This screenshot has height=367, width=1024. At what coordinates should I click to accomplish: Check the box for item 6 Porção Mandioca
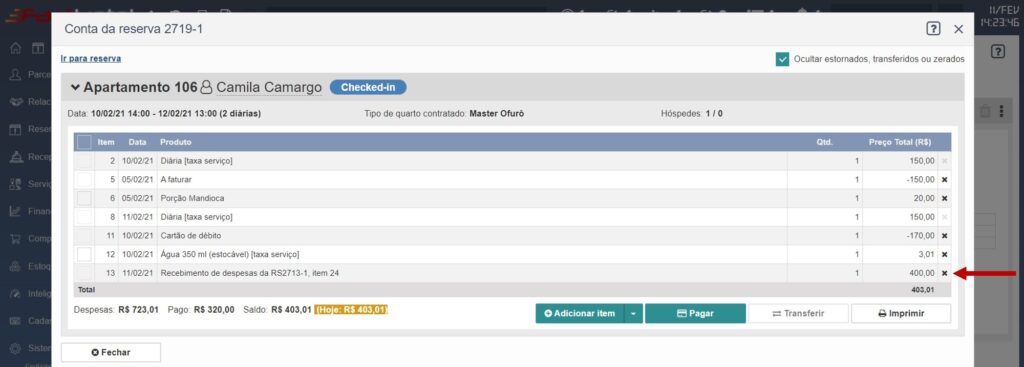84,198
